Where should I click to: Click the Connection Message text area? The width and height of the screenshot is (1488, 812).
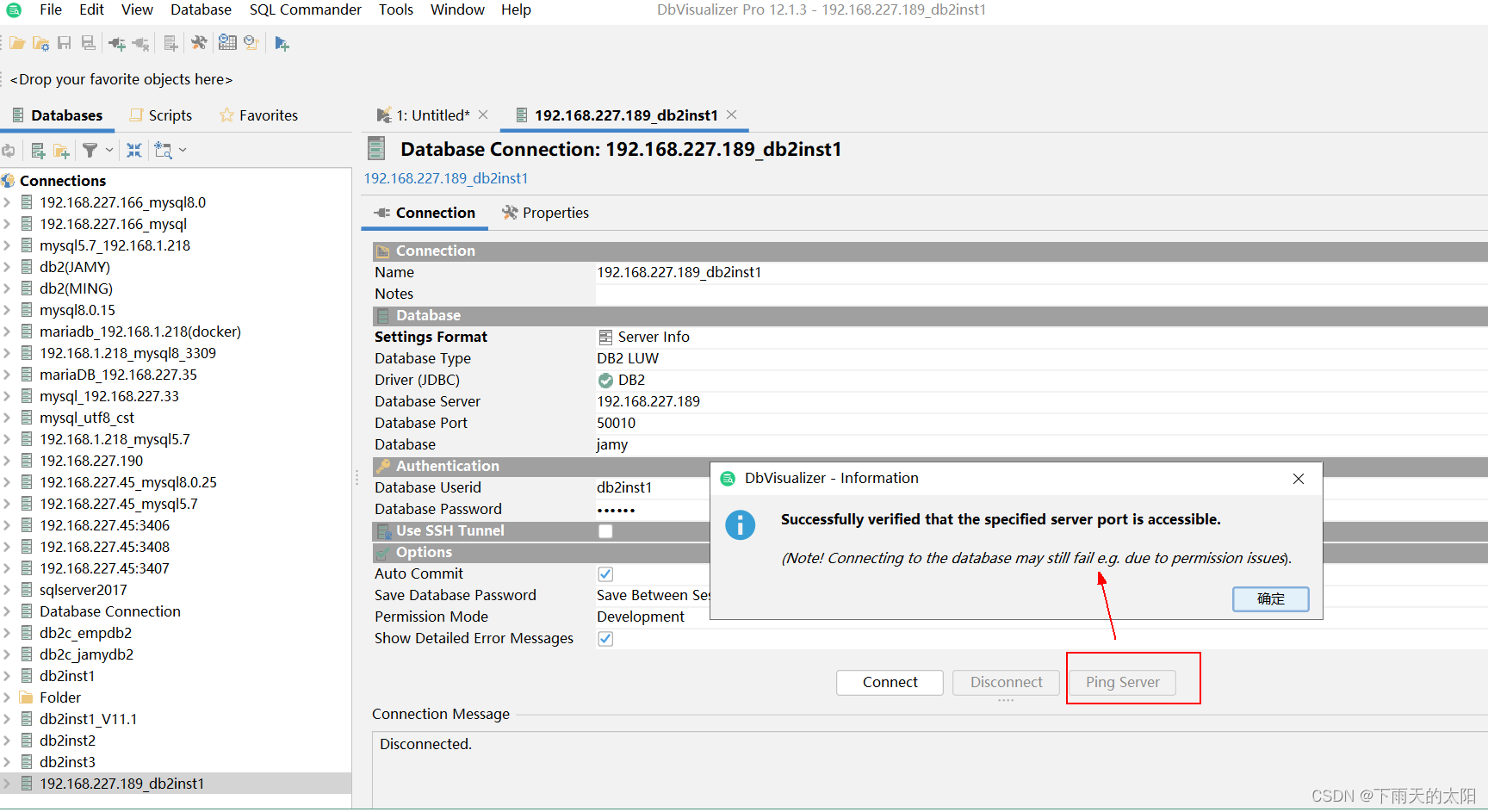click(930, 770)
